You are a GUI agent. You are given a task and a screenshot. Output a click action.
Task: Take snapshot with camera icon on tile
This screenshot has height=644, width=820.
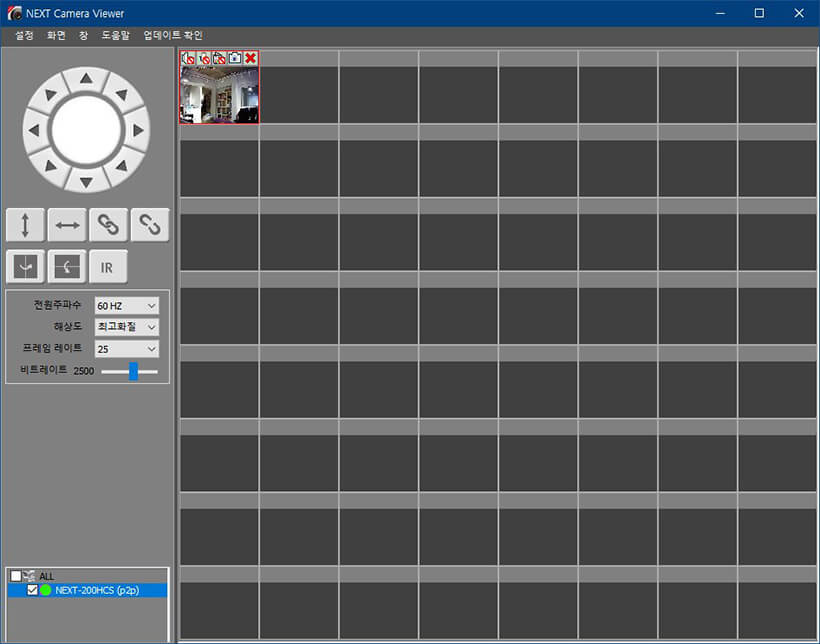click(x=235, y=58)
